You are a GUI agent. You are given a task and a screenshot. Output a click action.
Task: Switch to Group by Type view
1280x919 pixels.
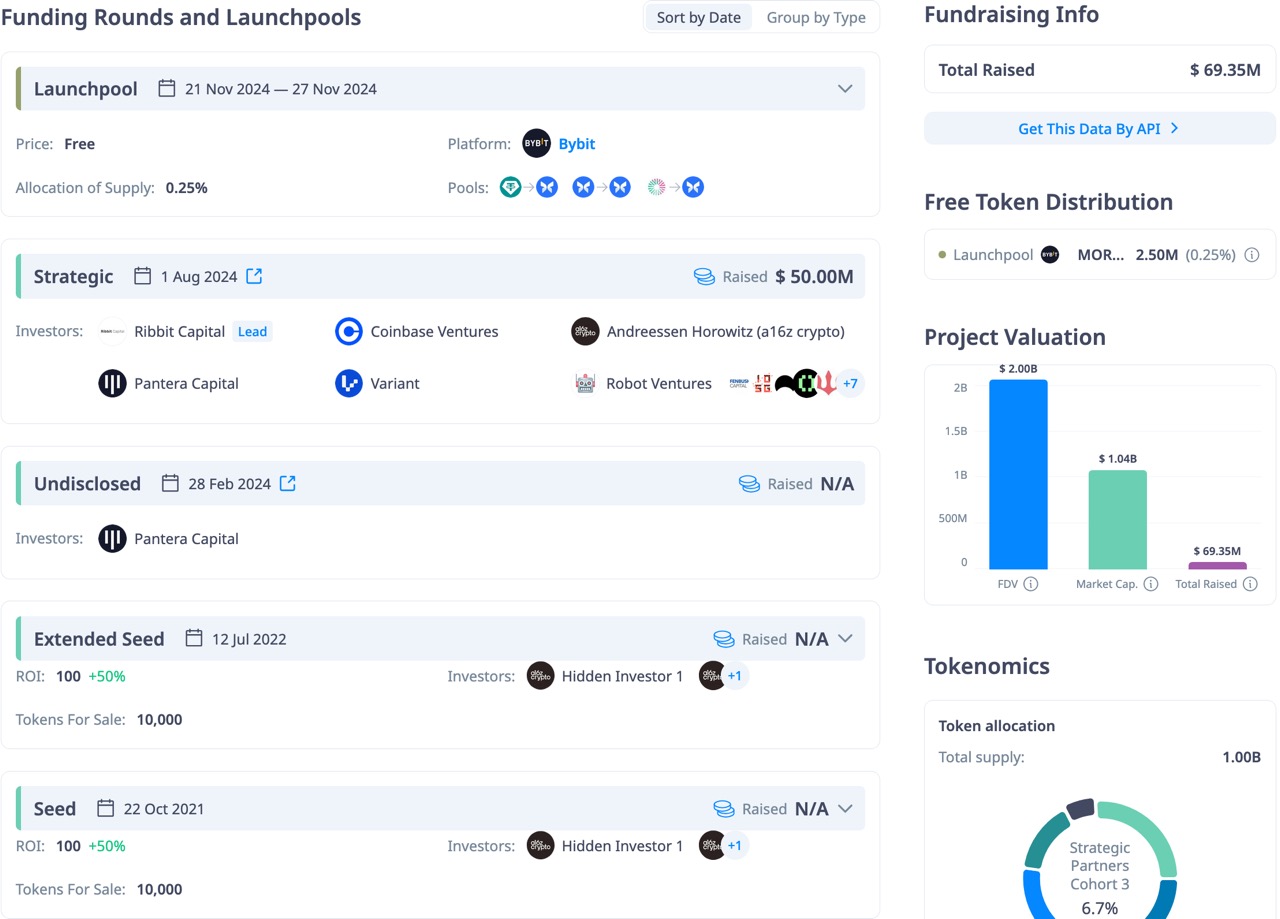pos(816,18)
